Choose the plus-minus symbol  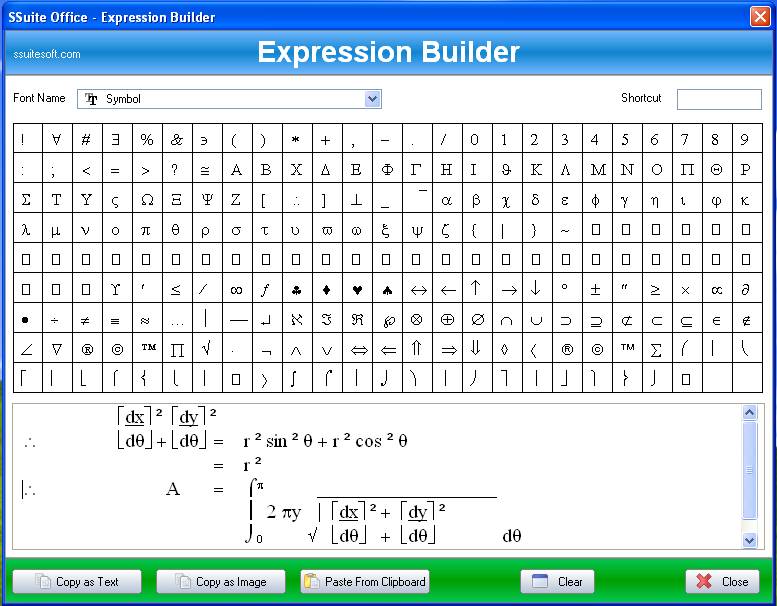[595, 290]
